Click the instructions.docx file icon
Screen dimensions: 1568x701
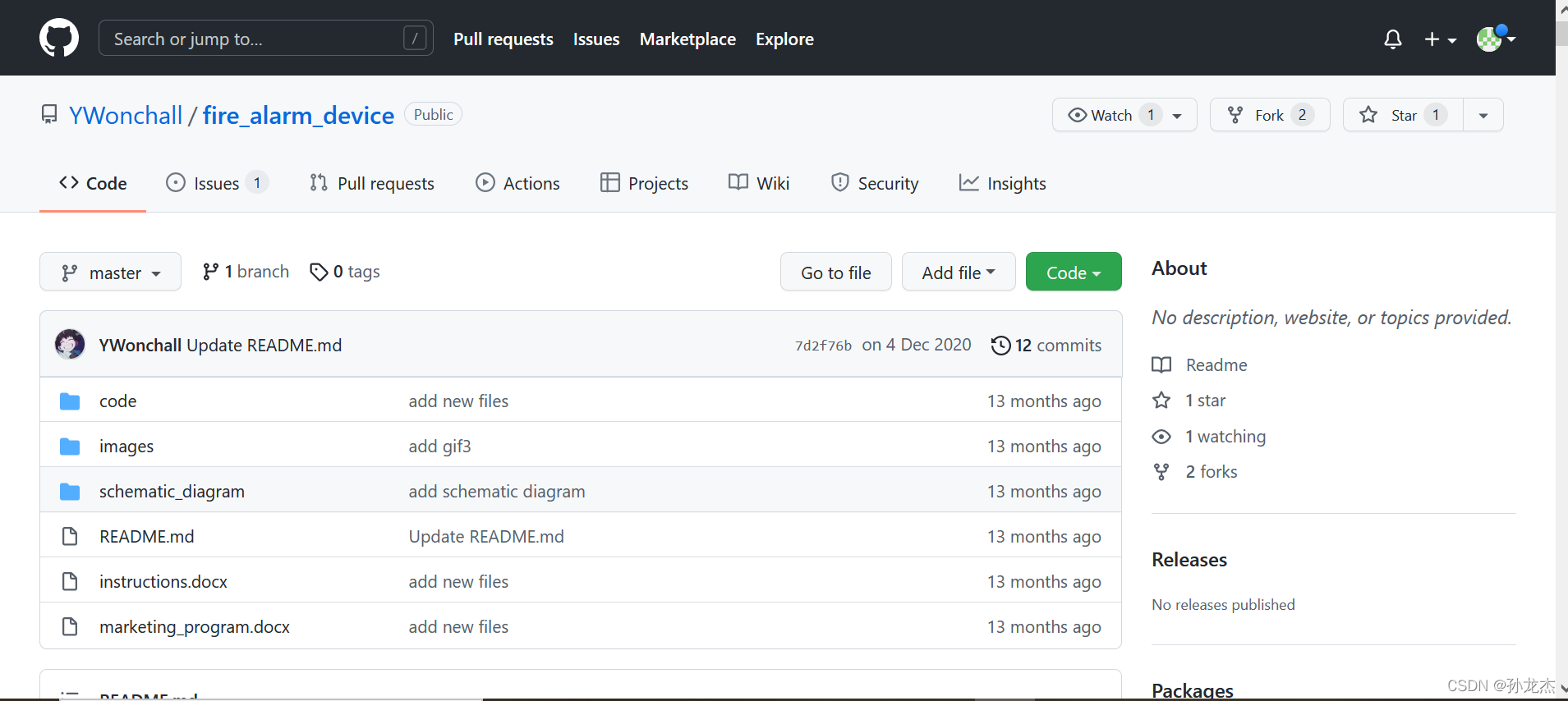point(70,582)
